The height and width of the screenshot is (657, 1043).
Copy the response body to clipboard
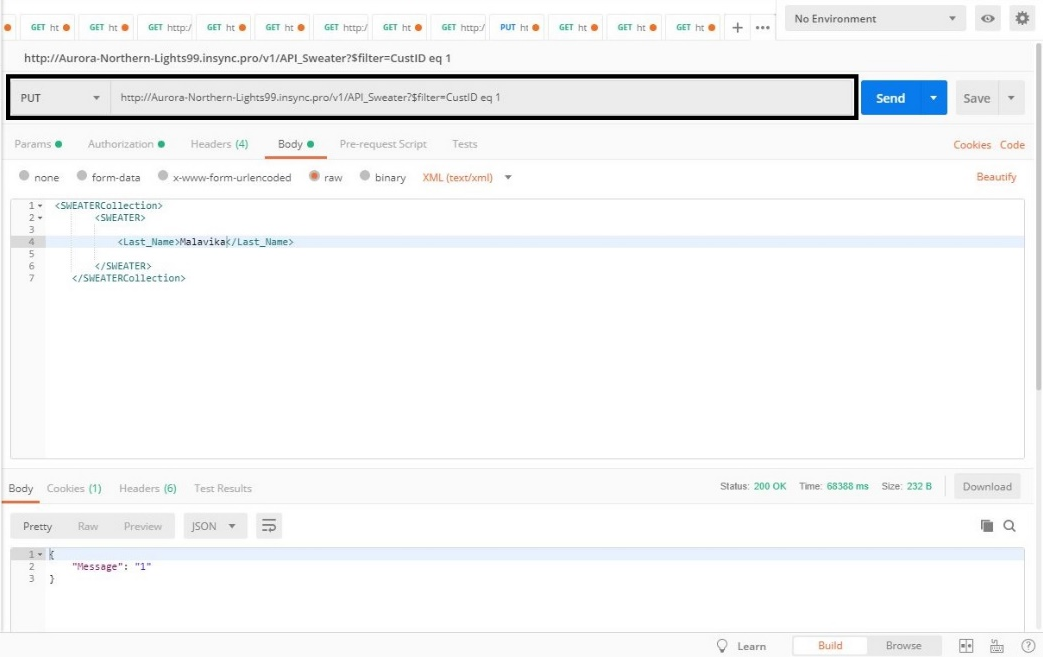[987, 526]
